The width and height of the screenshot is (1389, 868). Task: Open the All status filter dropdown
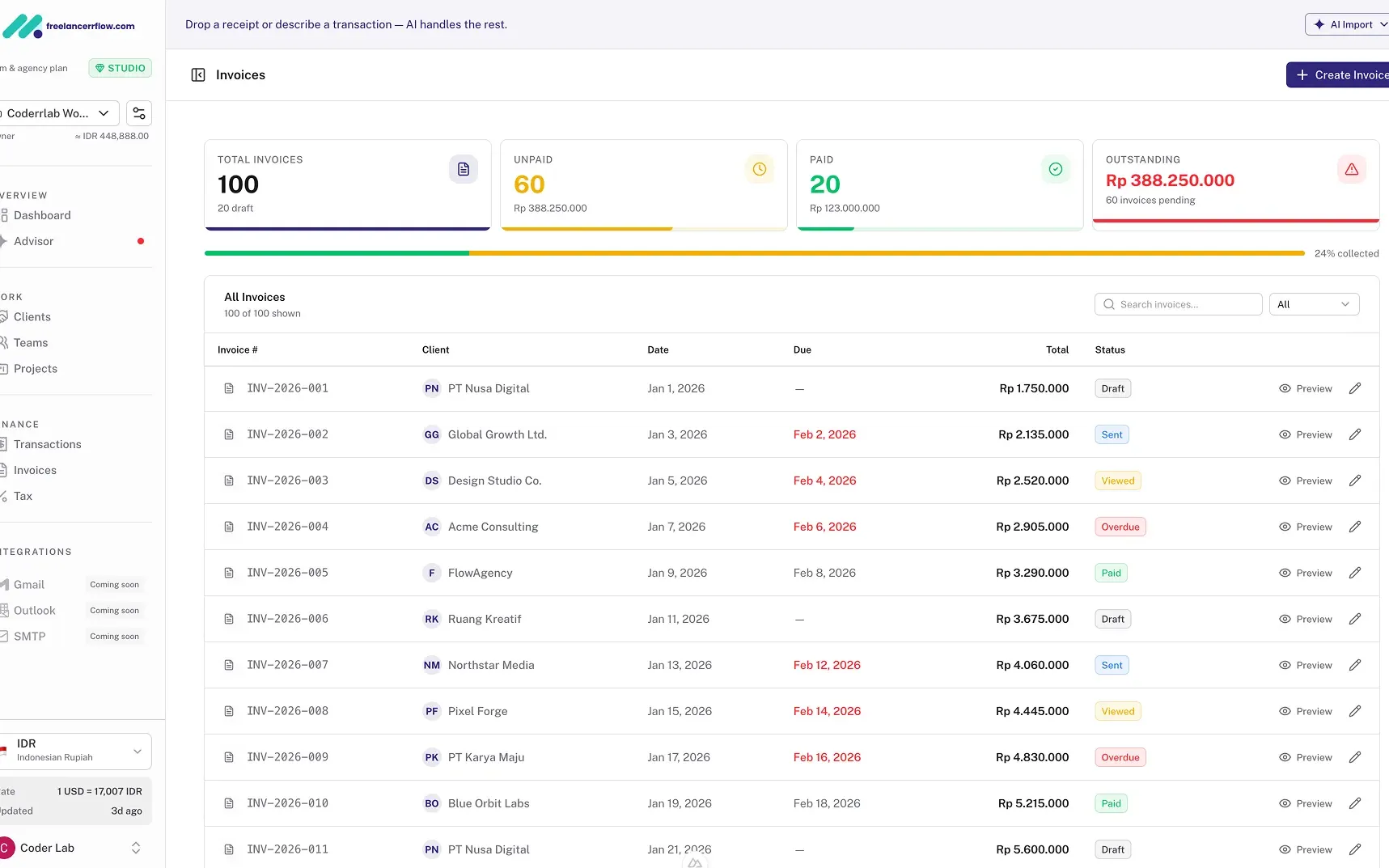[1314, 303]
